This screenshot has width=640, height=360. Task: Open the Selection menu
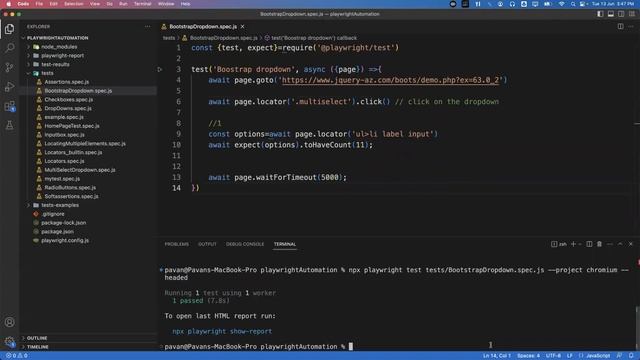click(x=74, y=4)
